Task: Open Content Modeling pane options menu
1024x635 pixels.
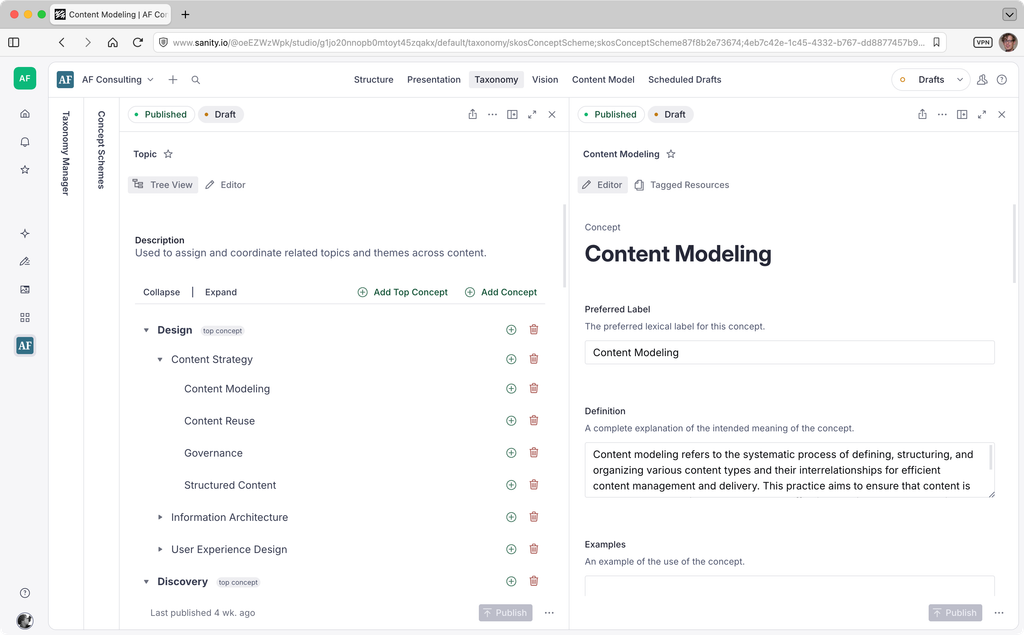Action: coord(942,114)
